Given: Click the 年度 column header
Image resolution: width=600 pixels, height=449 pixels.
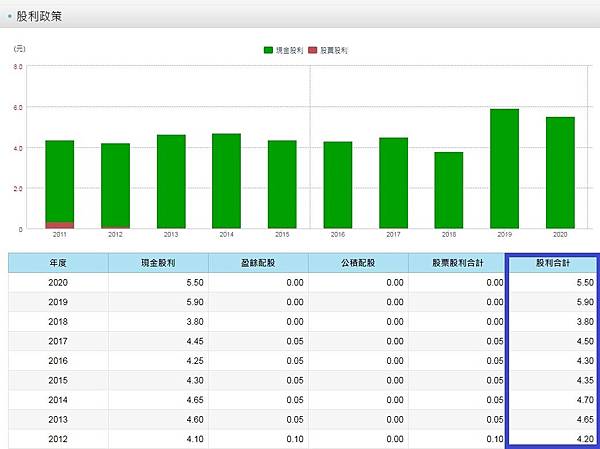Looking at the screenshot, I should (58, 263).
